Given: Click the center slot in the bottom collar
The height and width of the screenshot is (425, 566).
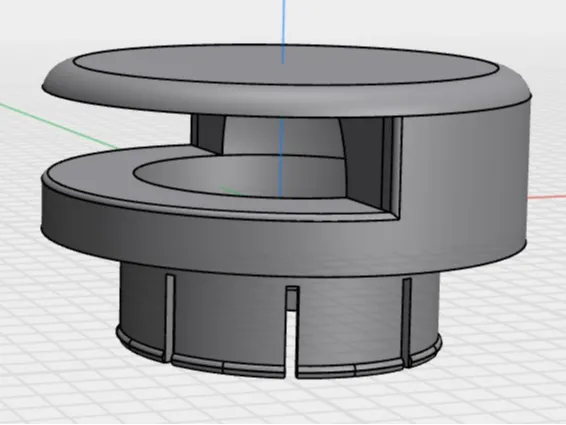Looking at the screenshot, I should pyautogui.click(x=291, y=343).
